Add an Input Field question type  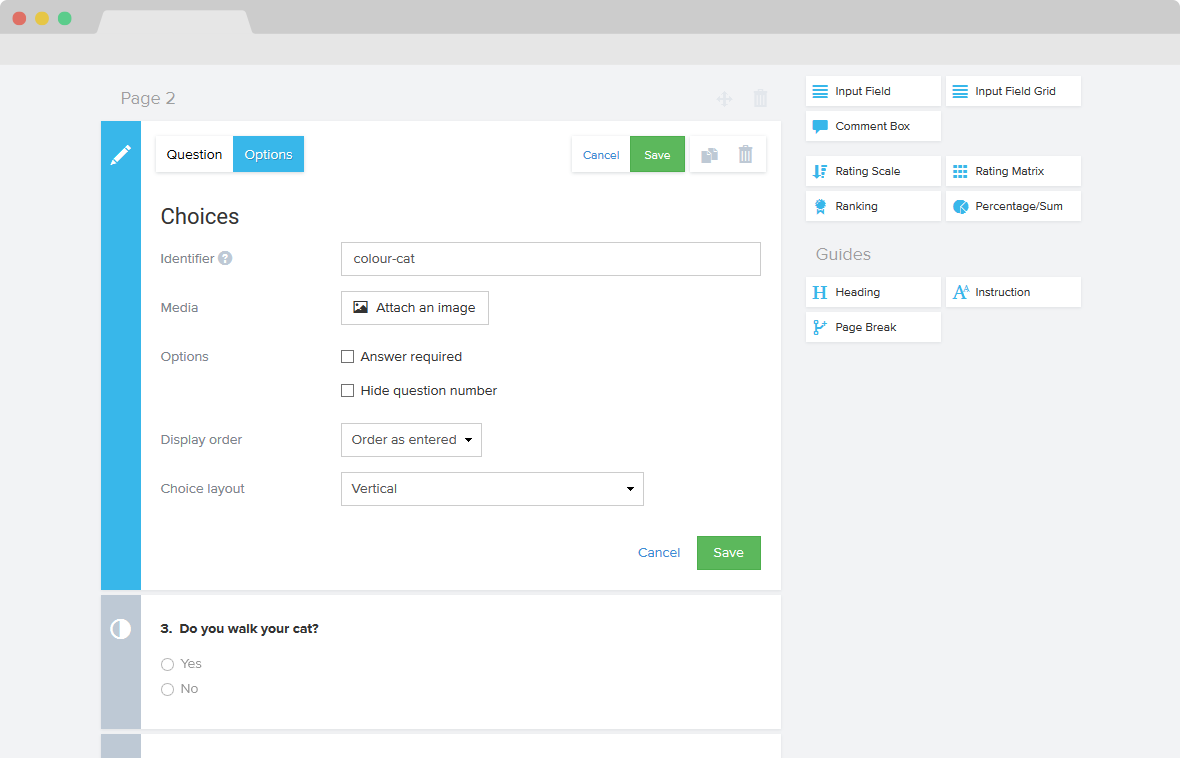873,91
